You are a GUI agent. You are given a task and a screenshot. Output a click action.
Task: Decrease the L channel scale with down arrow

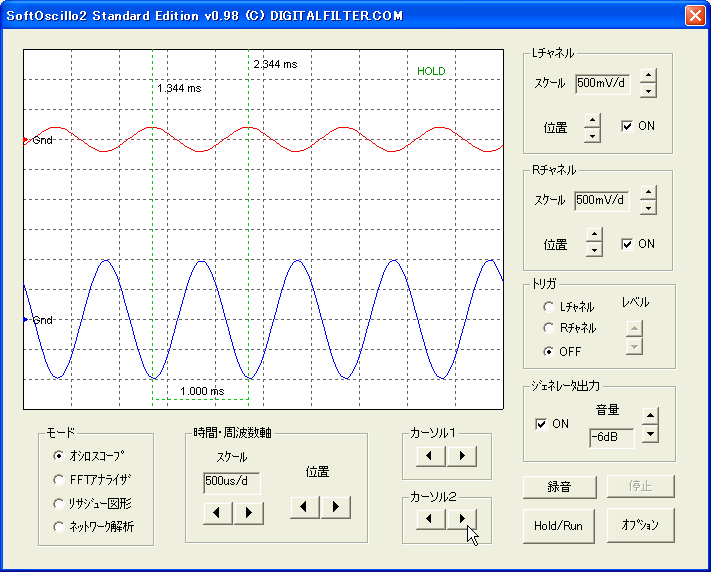[x=648, y=91]
